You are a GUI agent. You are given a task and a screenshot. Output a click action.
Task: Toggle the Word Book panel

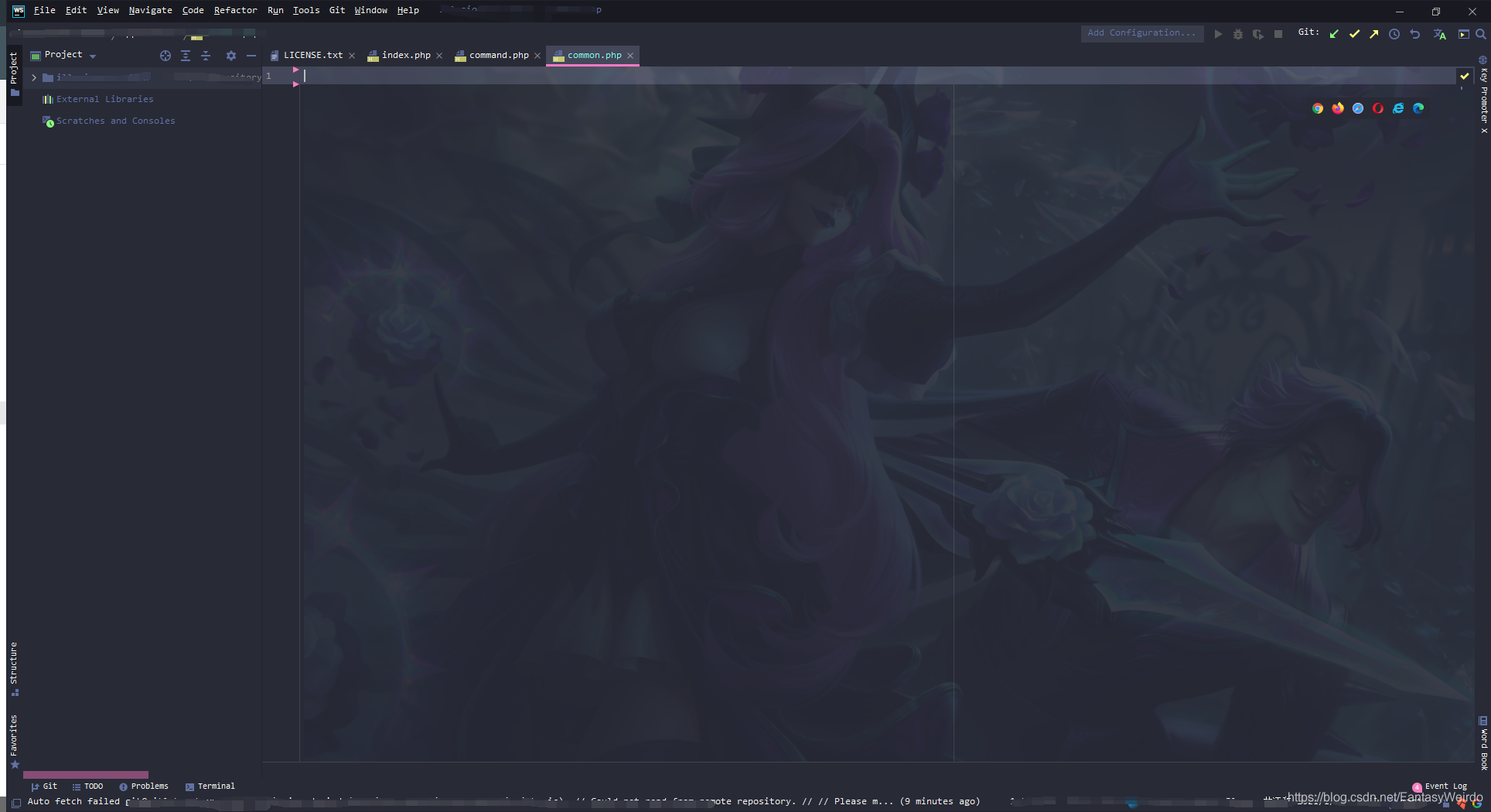pos(1483,743)
